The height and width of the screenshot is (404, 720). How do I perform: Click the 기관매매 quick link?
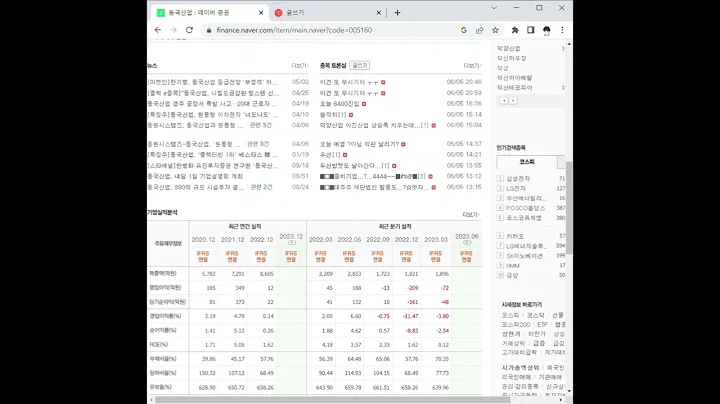550,377
